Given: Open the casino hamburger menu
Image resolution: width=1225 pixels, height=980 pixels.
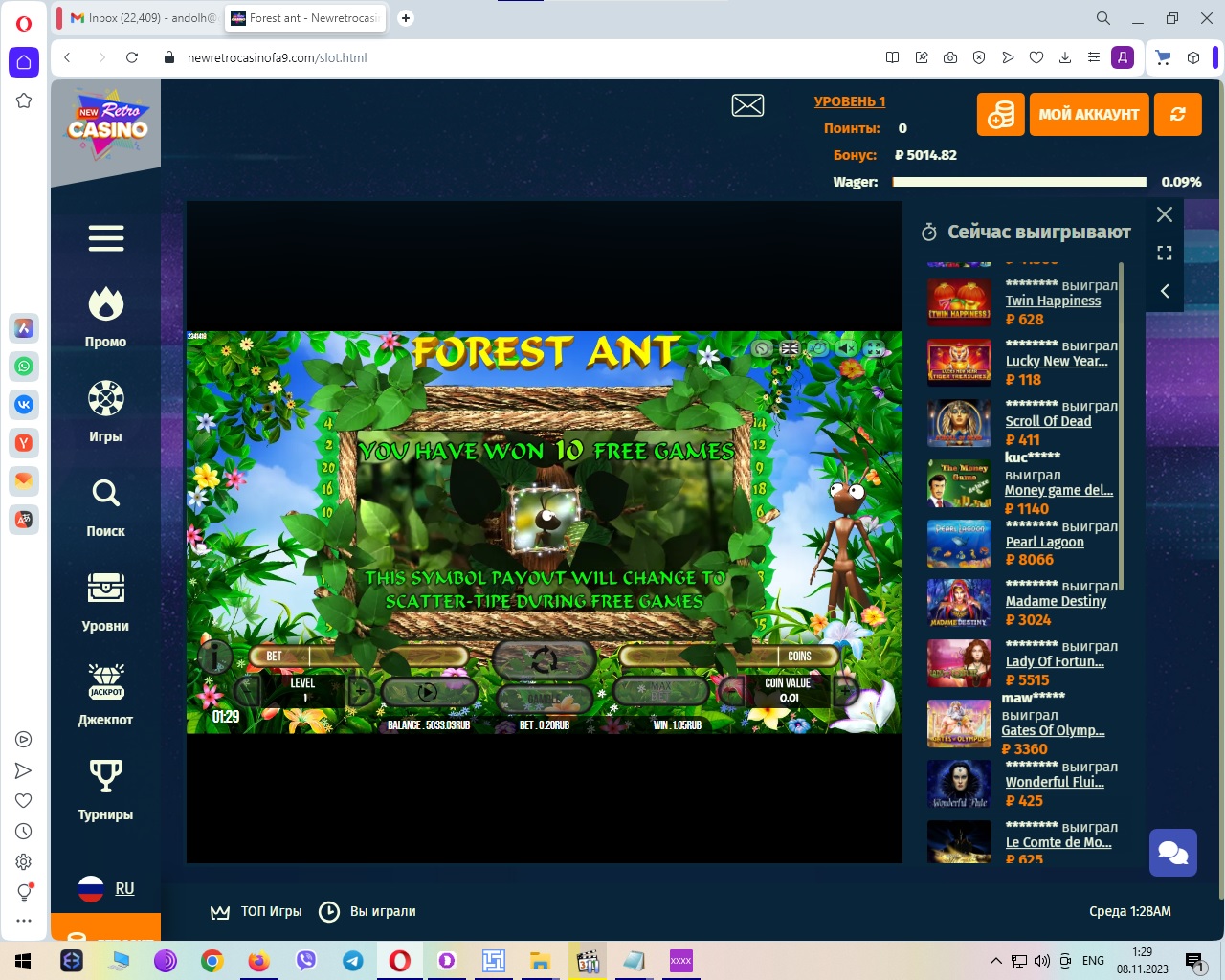Looking at the screenshot, I should coord(106,238).
